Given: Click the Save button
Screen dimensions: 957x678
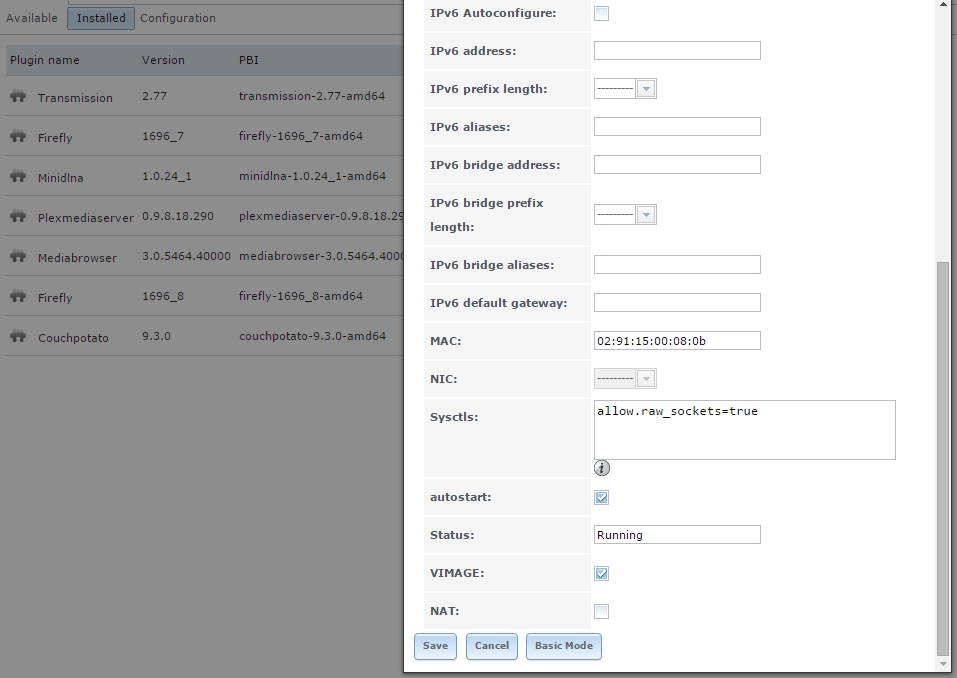Looking at the screenshot, I should [x=435, y=646].
